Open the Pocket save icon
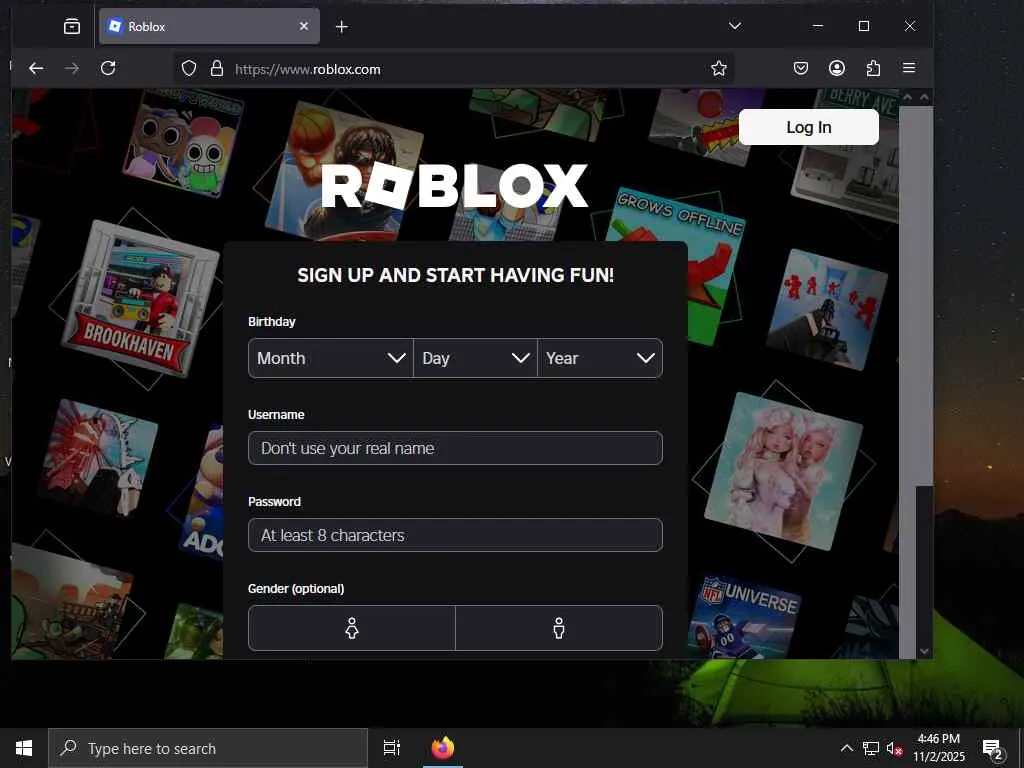1024x768 pixels. click(x=801, y=68)
